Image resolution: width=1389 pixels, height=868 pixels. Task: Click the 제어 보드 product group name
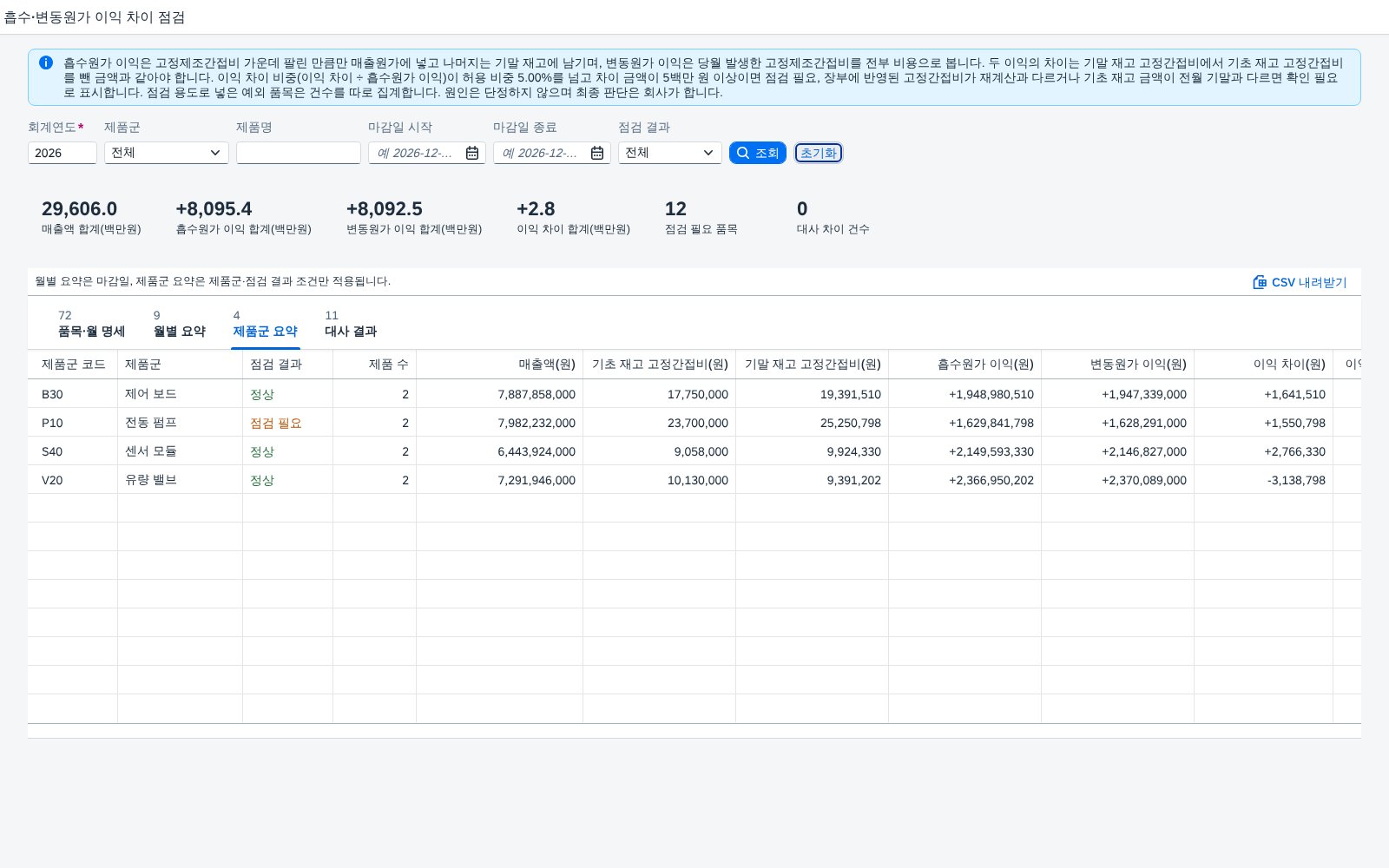pyautogui.click(x=151, y=394)
